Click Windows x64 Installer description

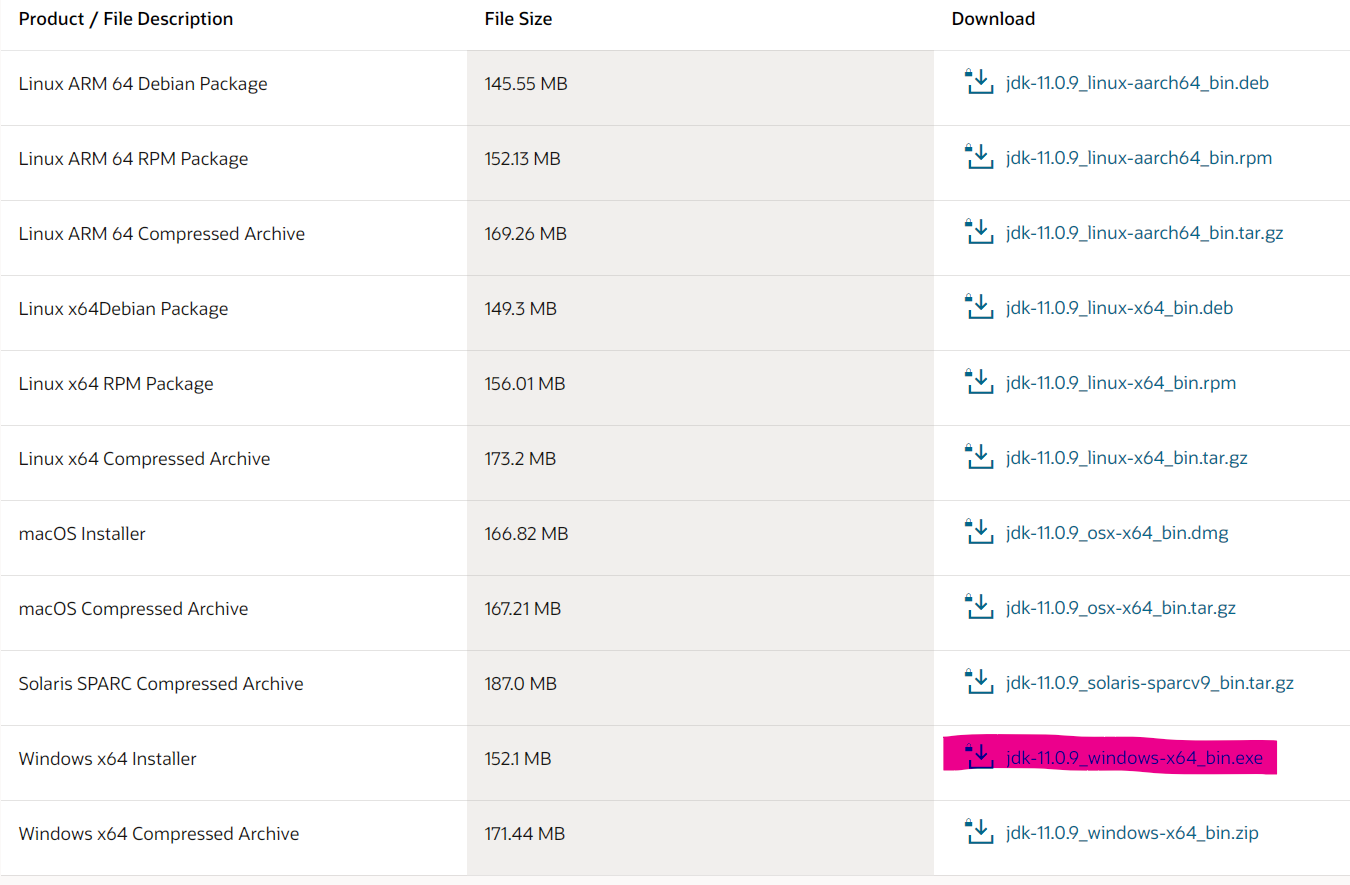108,759
